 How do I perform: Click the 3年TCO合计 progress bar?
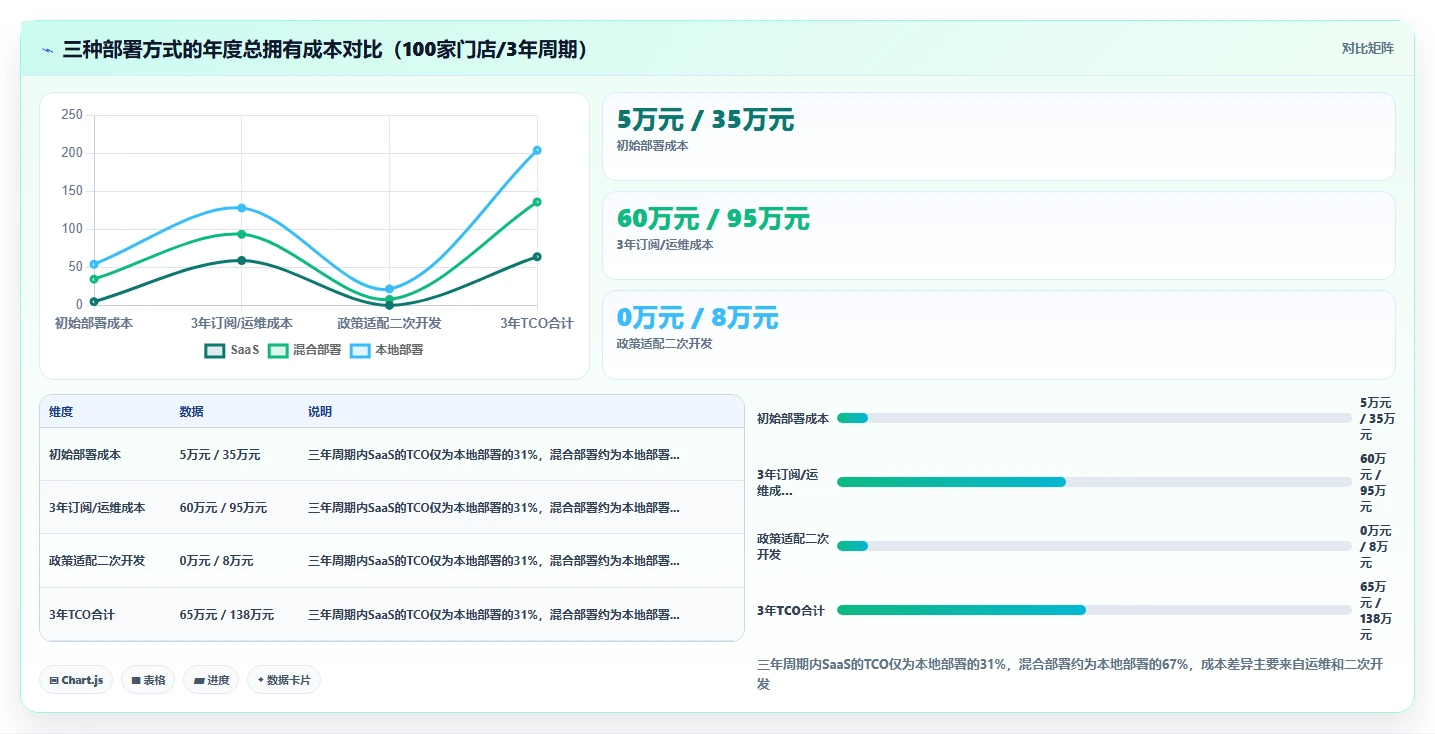tap(1094, 610)
